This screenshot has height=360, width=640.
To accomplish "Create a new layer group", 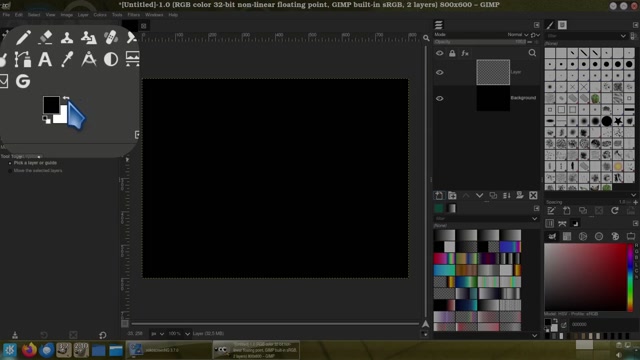I will coord(452,196).
